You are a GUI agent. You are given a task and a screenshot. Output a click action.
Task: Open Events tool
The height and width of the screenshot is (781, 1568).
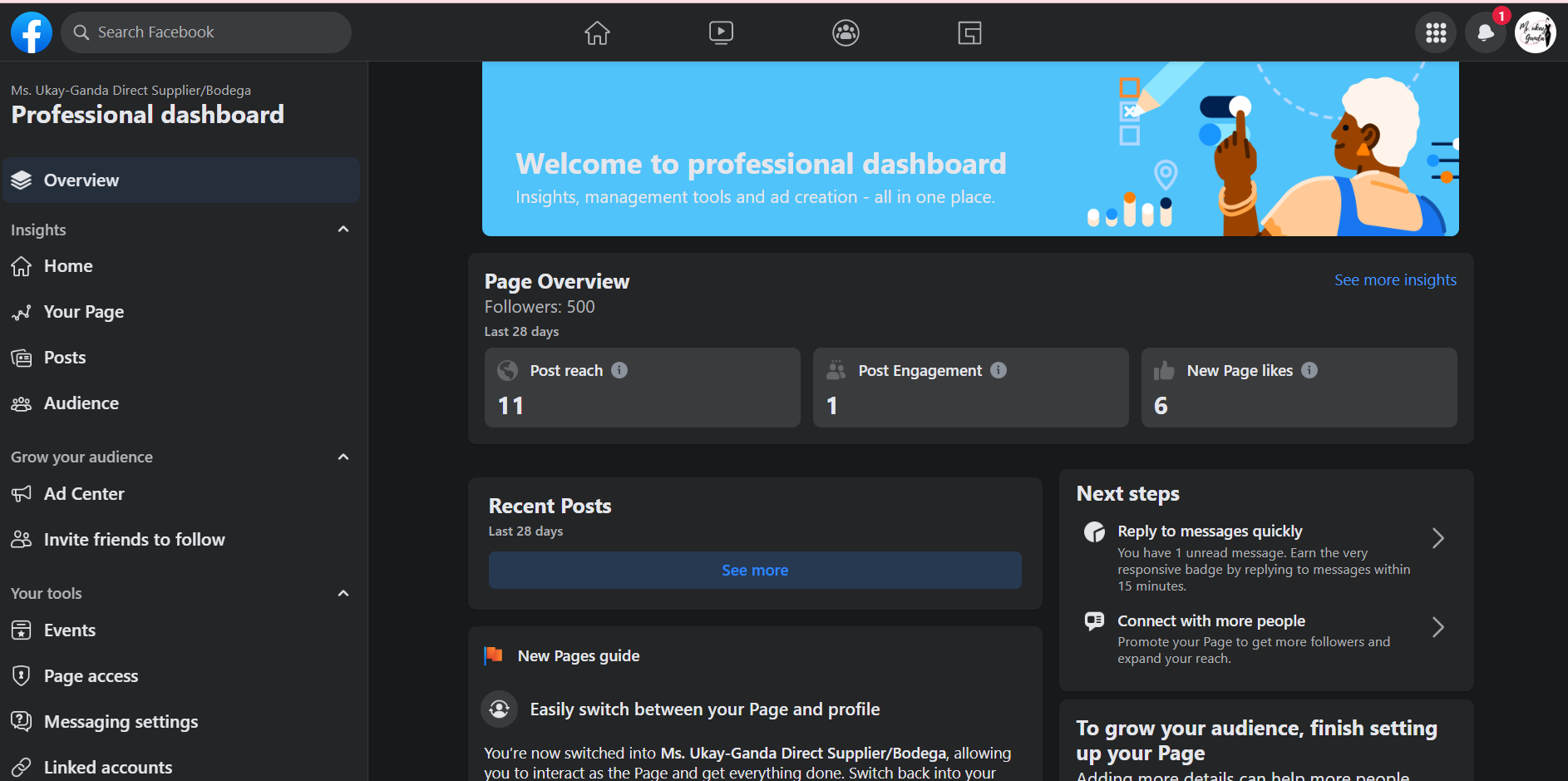181,630
